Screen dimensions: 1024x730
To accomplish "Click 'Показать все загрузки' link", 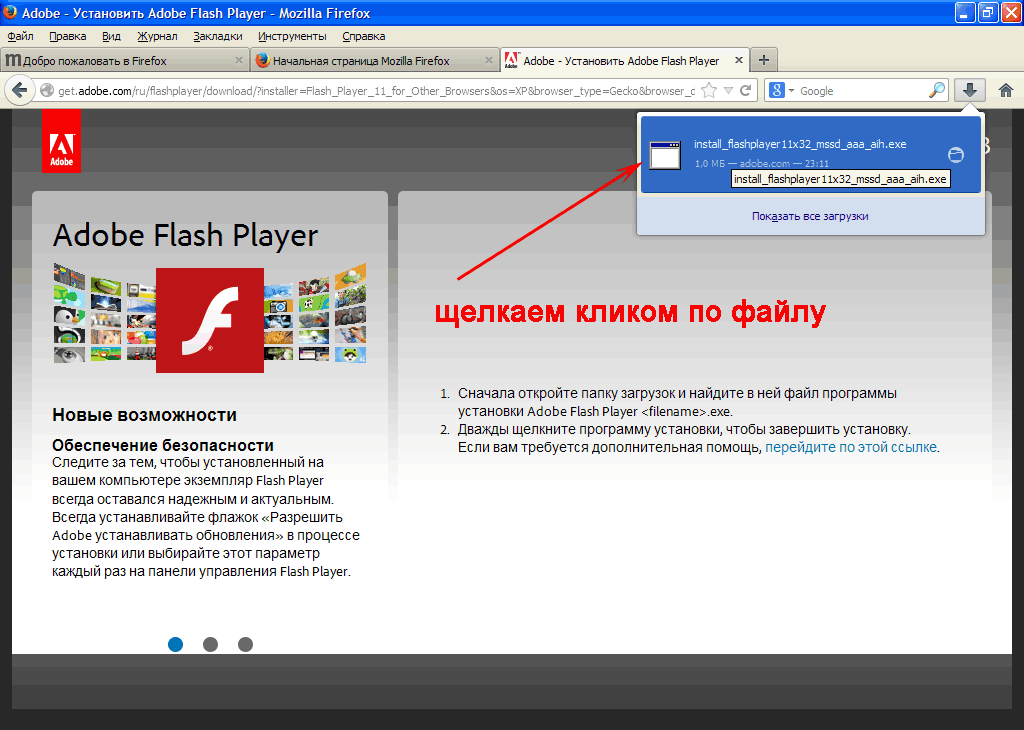I will [x=810, y=216].
